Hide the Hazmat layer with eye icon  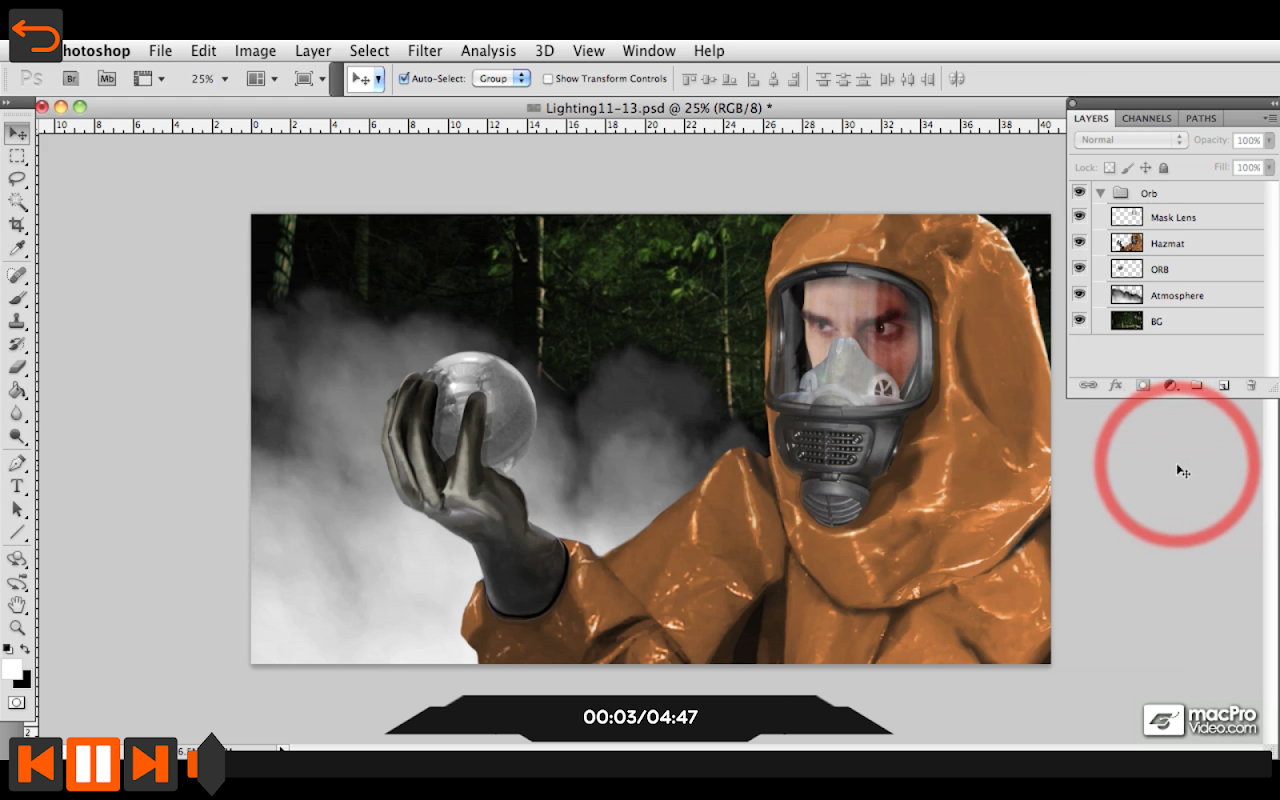(1079, 242)
